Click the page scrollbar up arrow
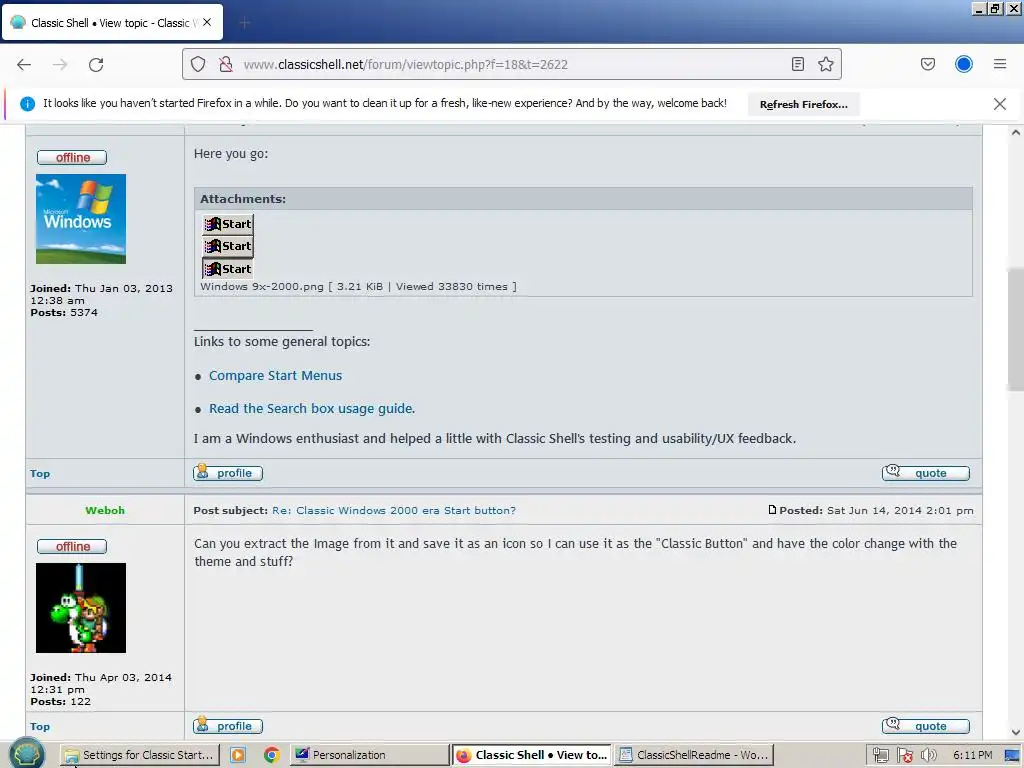The image size is (1024, 768). pyautogui.click(x=1016, y=133)
